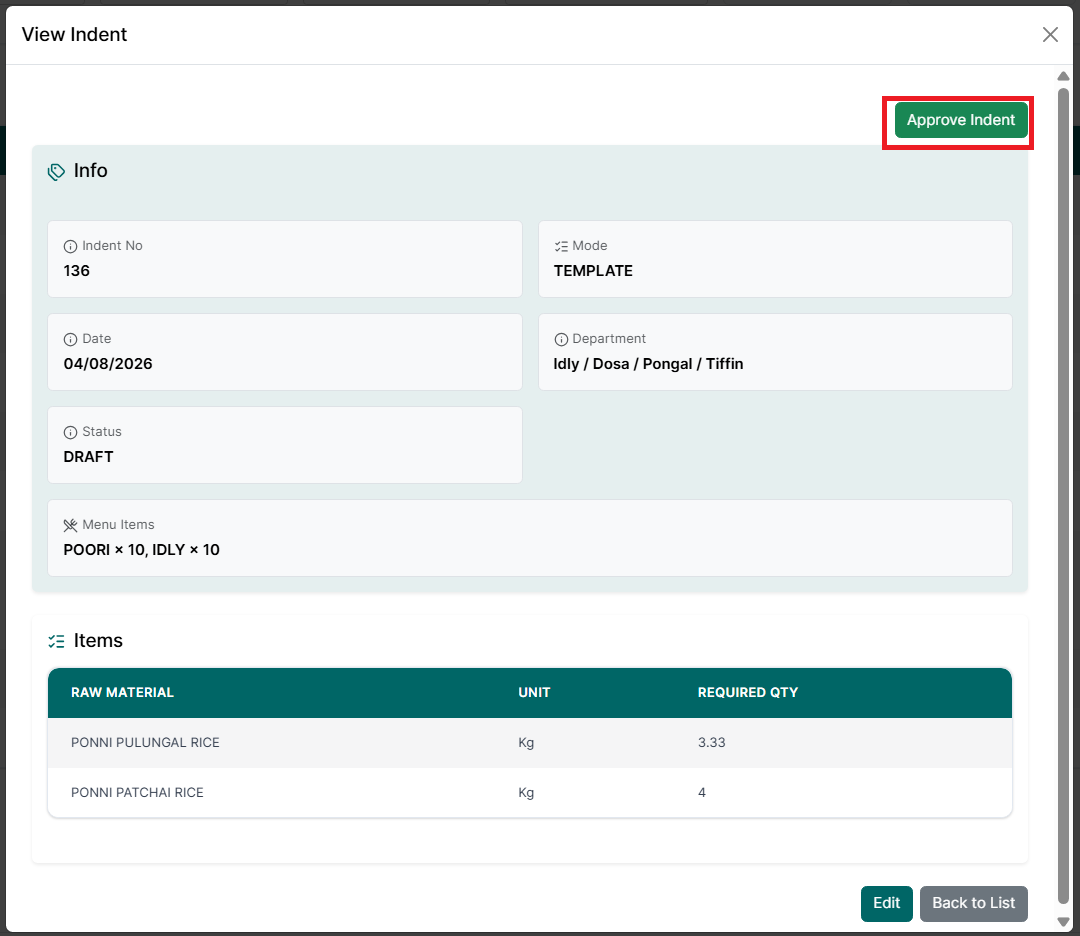The height and width of the screenshot is (936, 1080).
Task: Close the View Indent dialog
Action: coord(1050,34)
